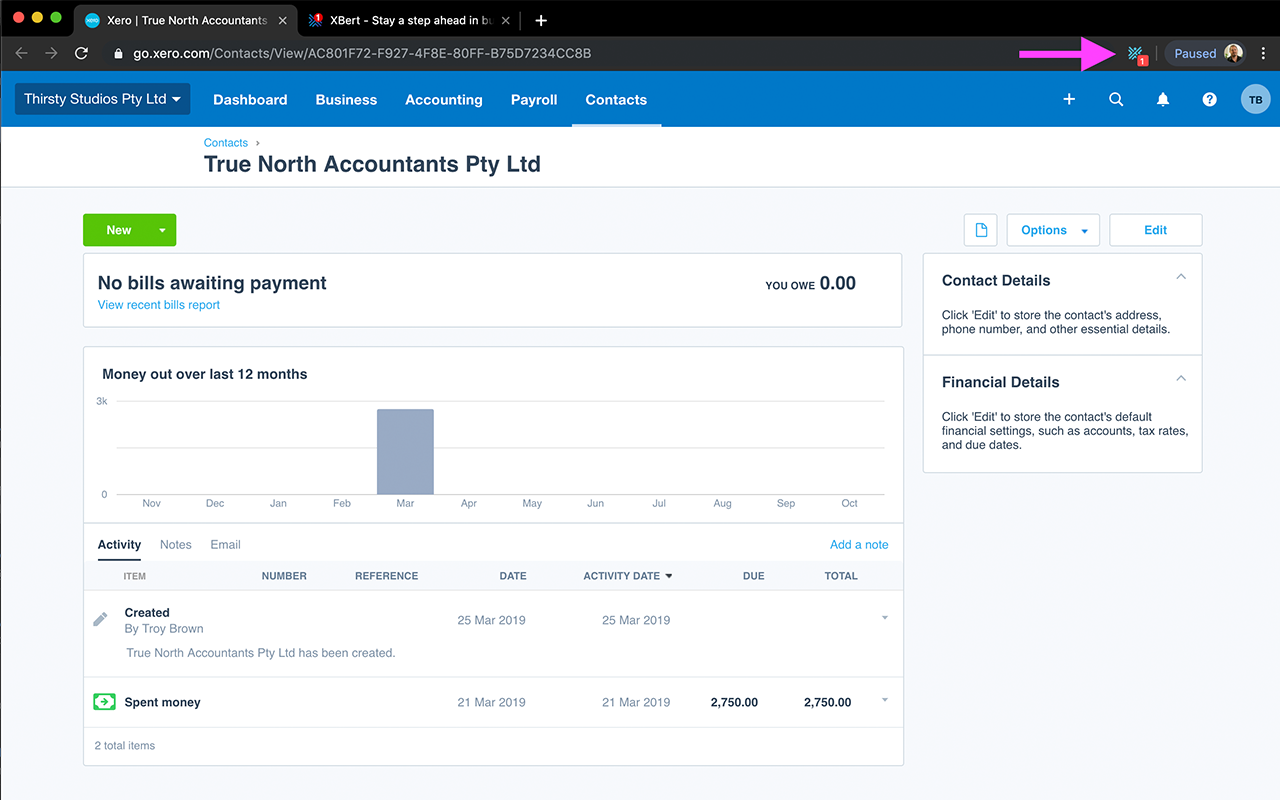Click the Date column header

(513, 576)
